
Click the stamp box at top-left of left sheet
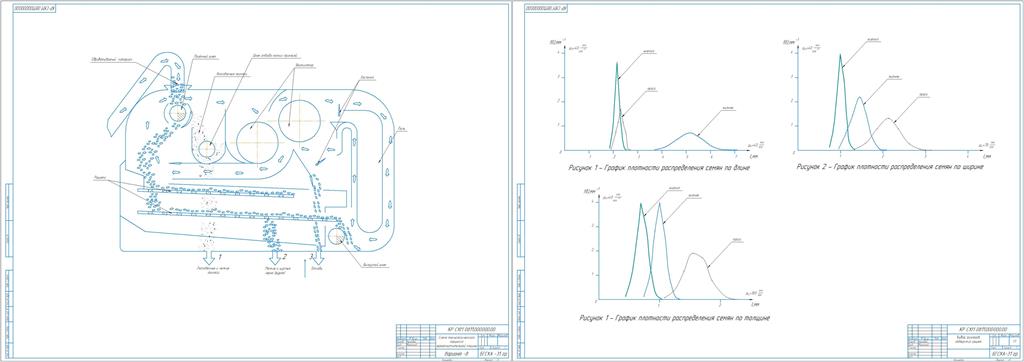coord(35,8)
